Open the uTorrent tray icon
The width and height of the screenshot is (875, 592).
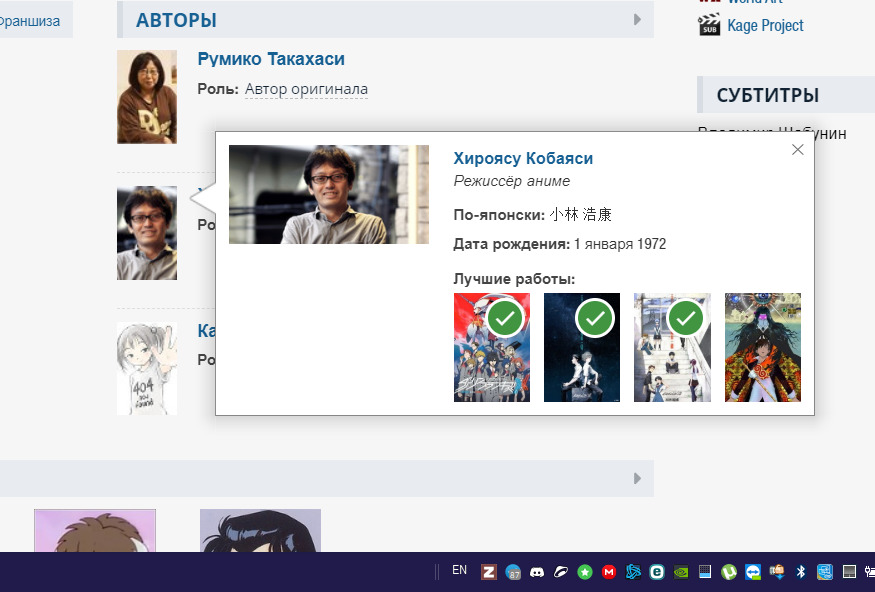pos(729,572)
